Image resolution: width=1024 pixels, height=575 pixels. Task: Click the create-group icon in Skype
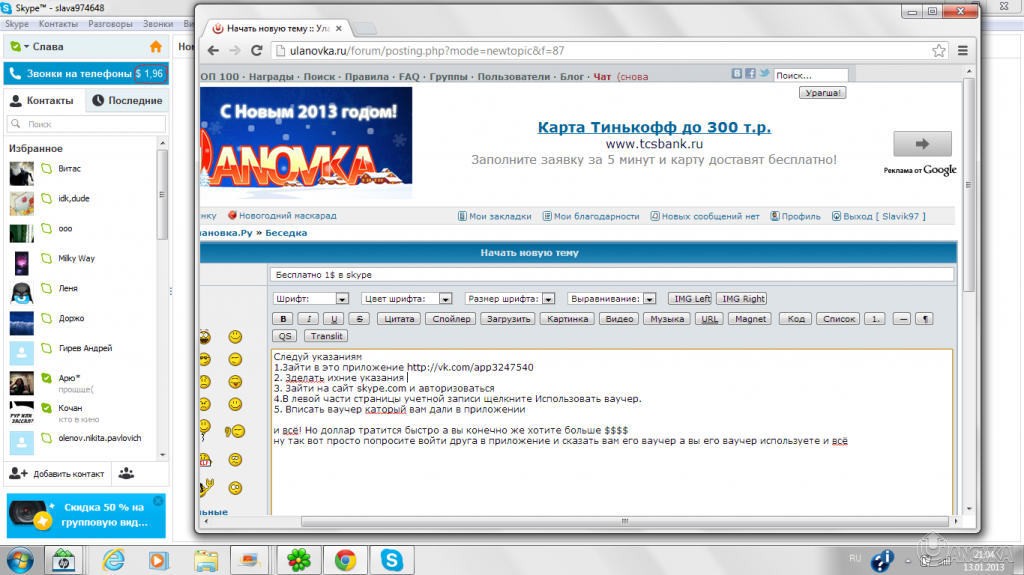tap(126, 473)
